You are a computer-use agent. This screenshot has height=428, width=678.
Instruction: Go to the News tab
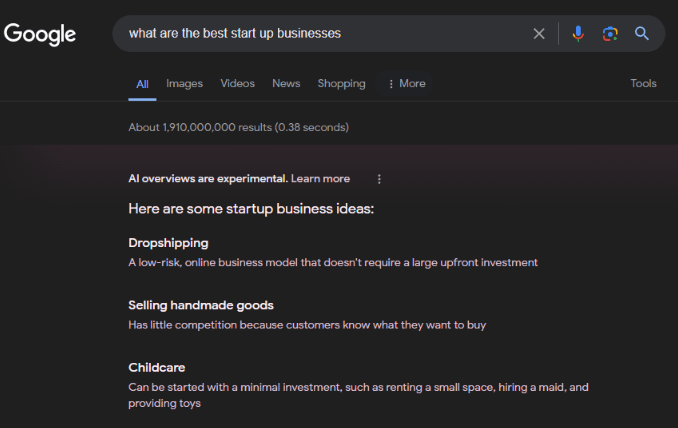(286, 84)
